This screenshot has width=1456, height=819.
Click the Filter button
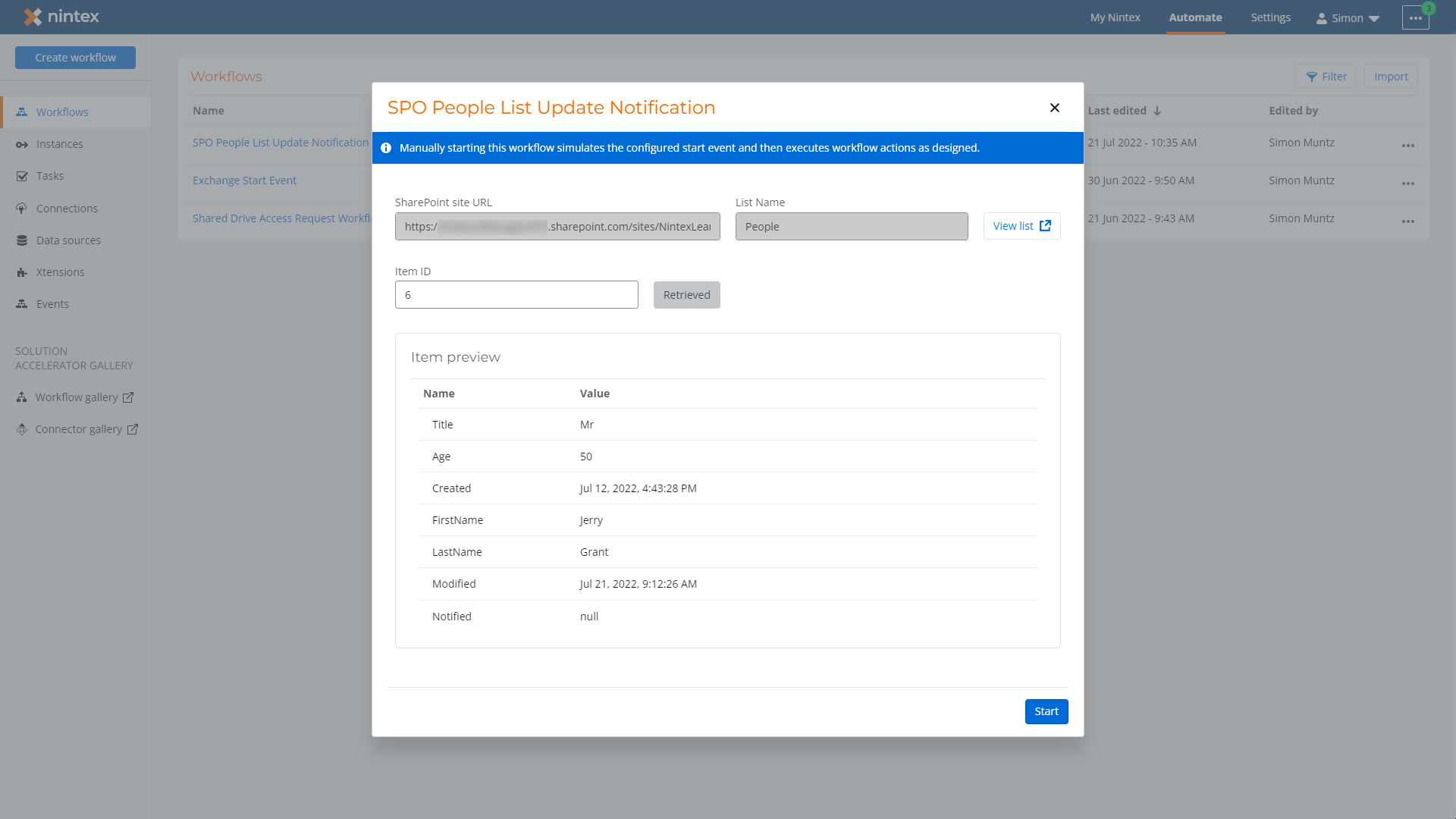coord(1326,77)
